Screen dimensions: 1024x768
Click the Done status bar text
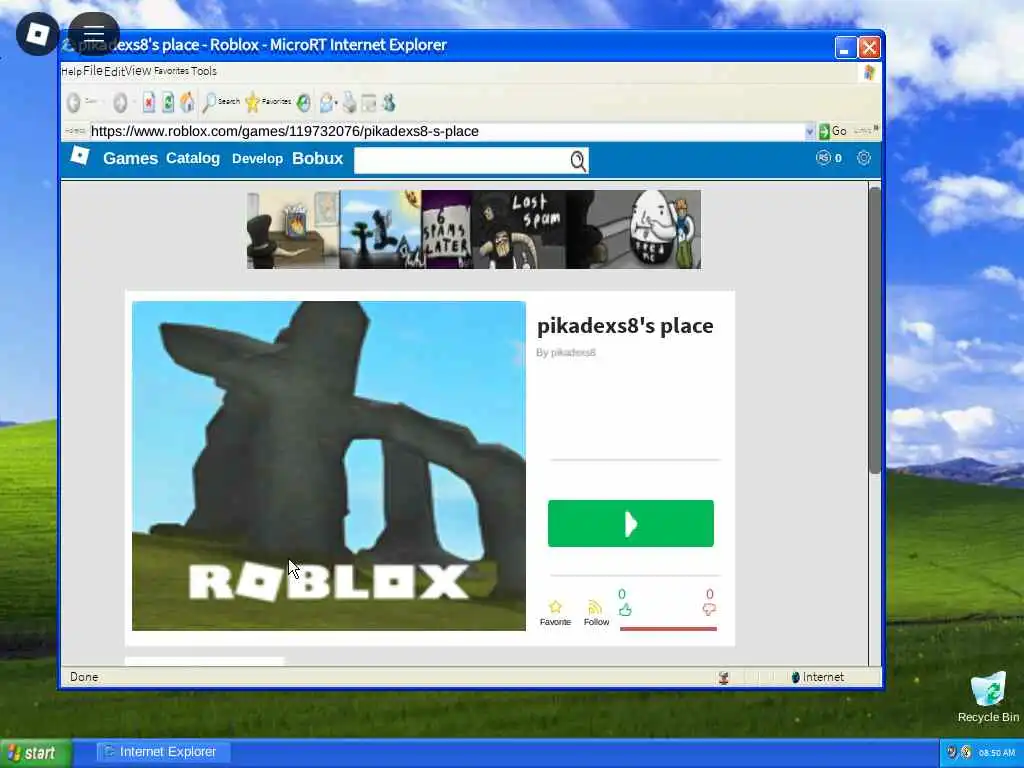pyautogui.click(x=84, y=677)
